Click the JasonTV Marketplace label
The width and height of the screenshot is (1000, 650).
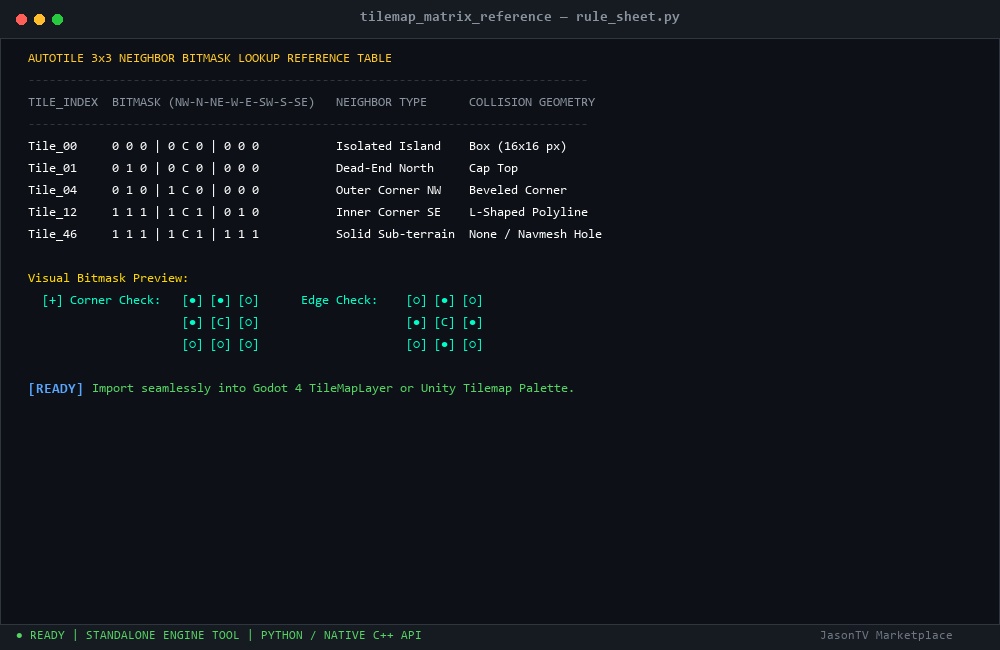886,635
